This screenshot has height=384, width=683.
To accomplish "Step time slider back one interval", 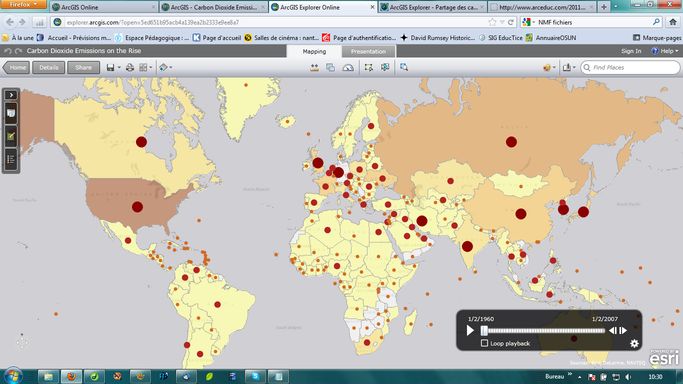I will [612, 330].
